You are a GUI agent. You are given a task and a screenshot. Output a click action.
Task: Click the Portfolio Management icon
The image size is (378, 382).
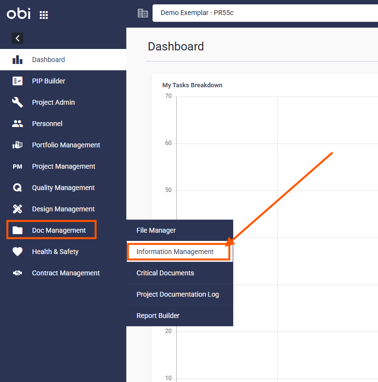point(17,145)
